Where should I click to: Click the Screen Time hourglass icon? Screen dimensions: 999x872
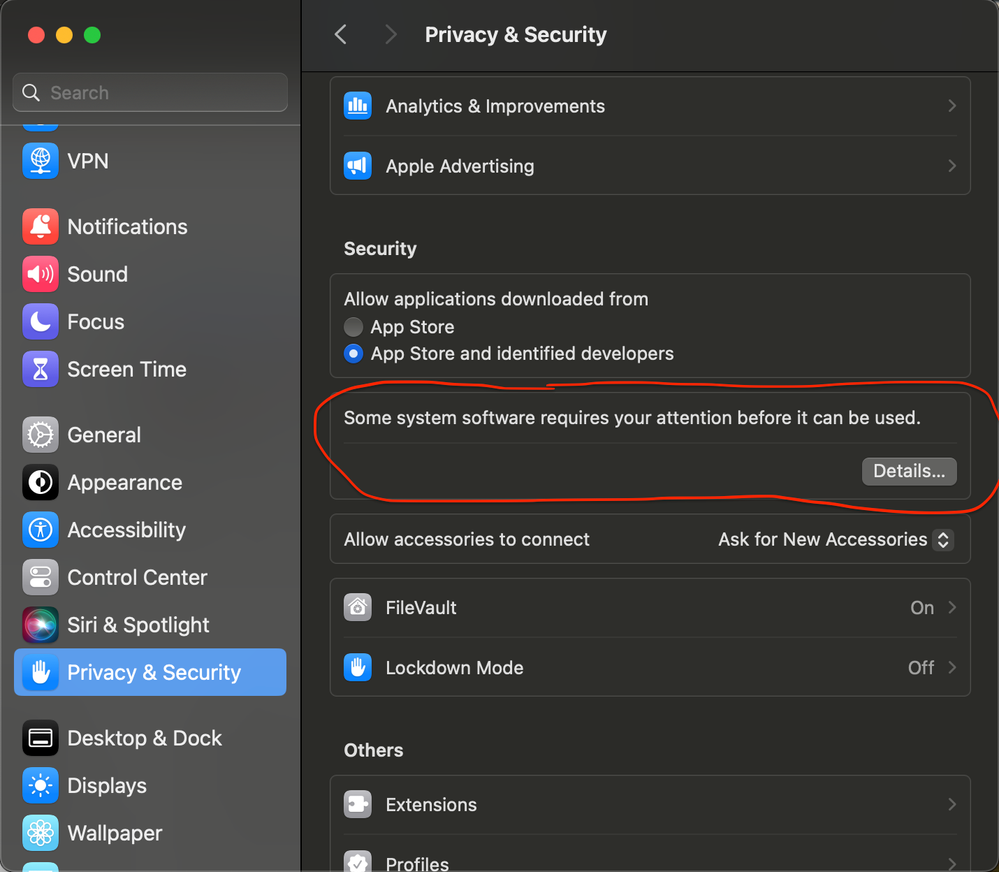(40, 369)
